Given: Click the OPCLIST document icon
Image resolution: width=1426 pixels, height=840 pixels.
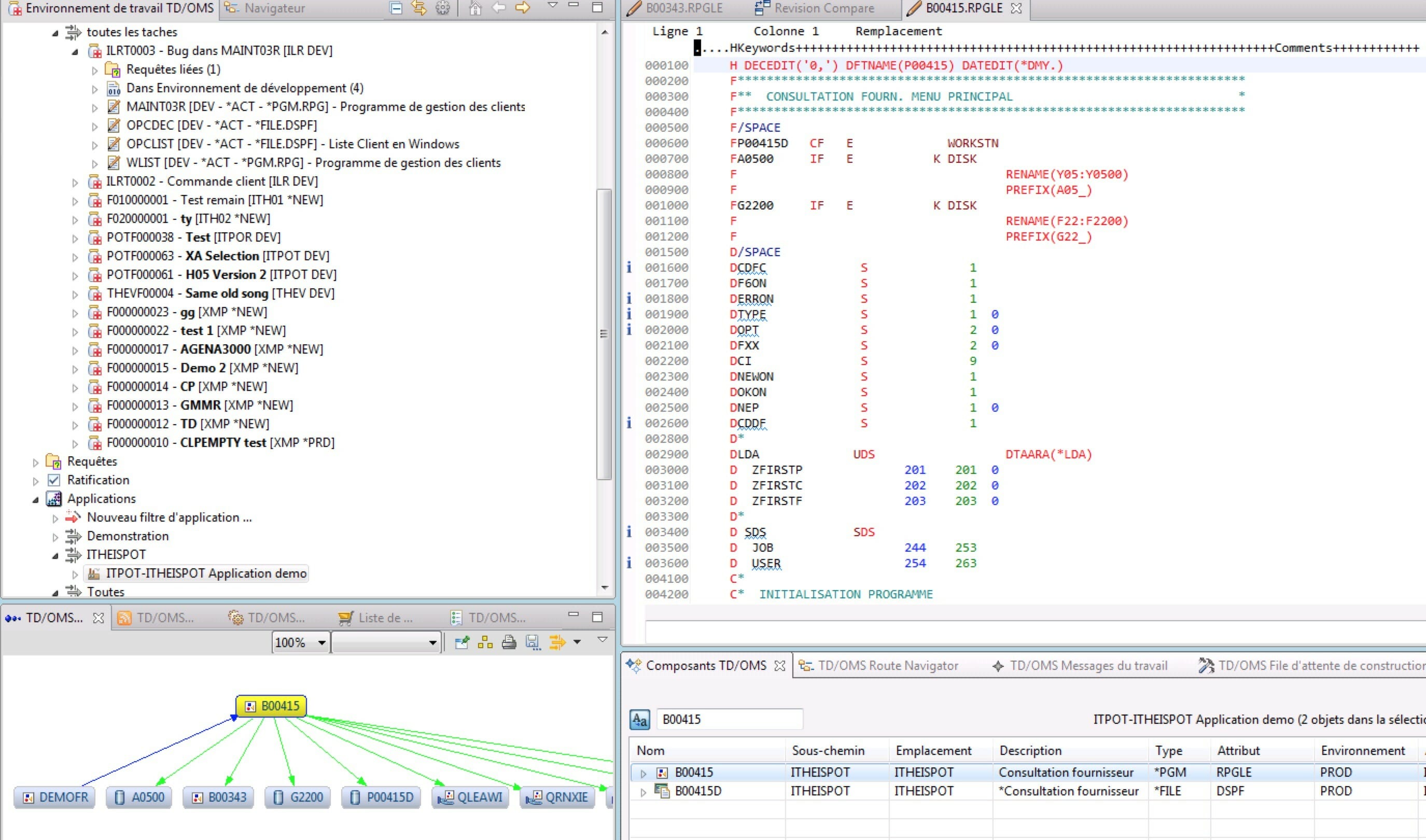Looking at the screenshot, I should (x=114, y=144).
